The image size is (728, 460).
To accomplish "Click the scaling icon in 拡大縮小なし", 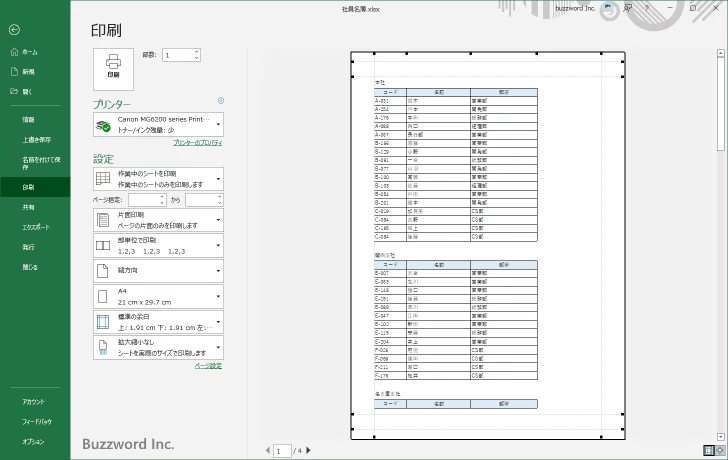I will coord(103,348).
